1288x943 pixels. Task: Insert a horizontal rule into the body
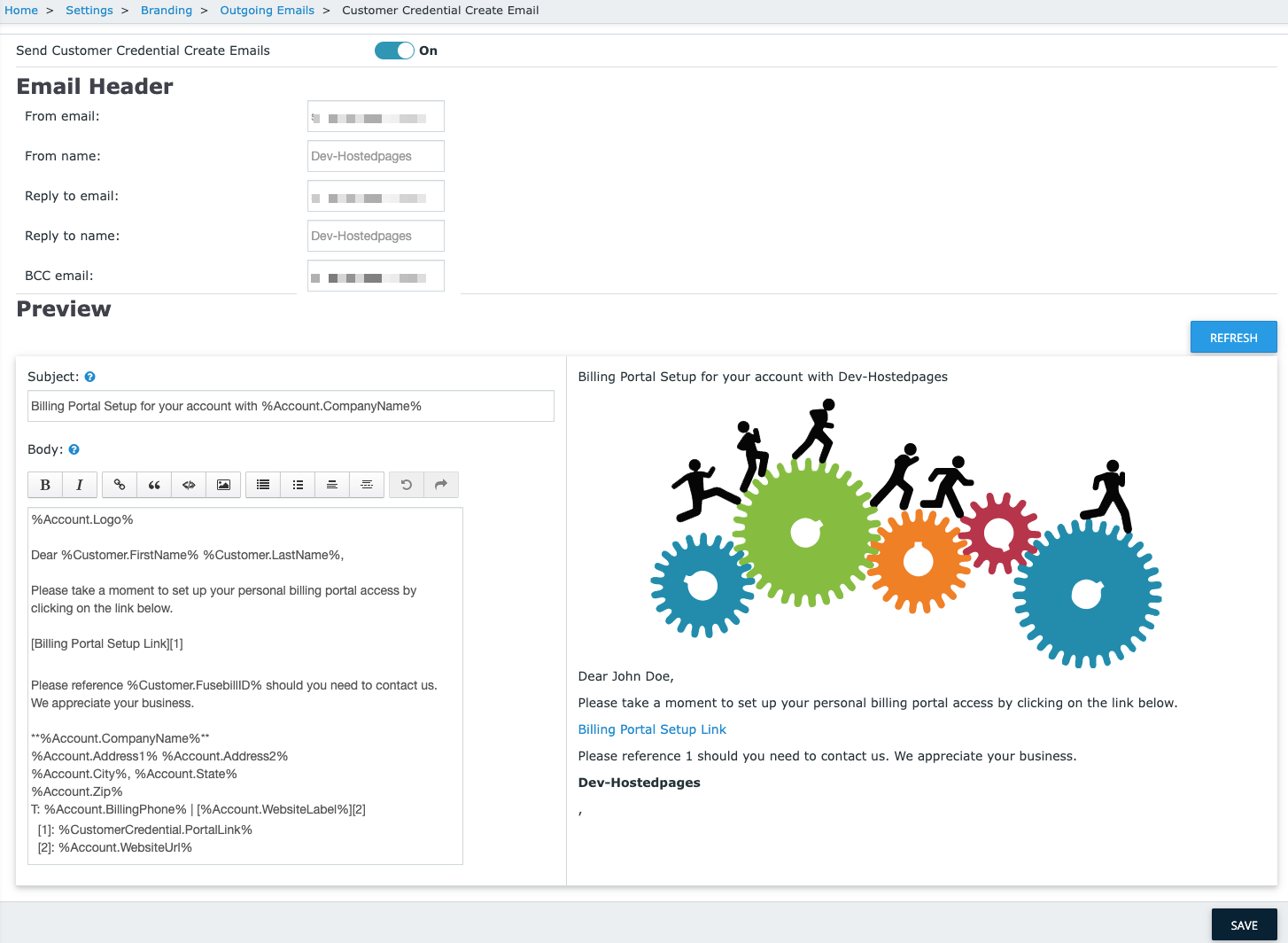[367, 485]
